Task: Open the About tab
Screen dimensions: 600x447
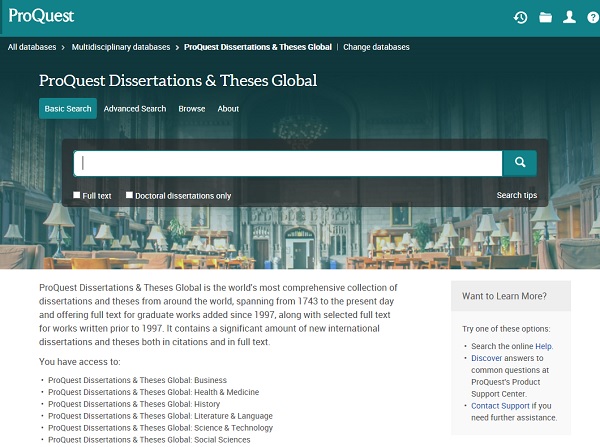Action: point(228,109)
